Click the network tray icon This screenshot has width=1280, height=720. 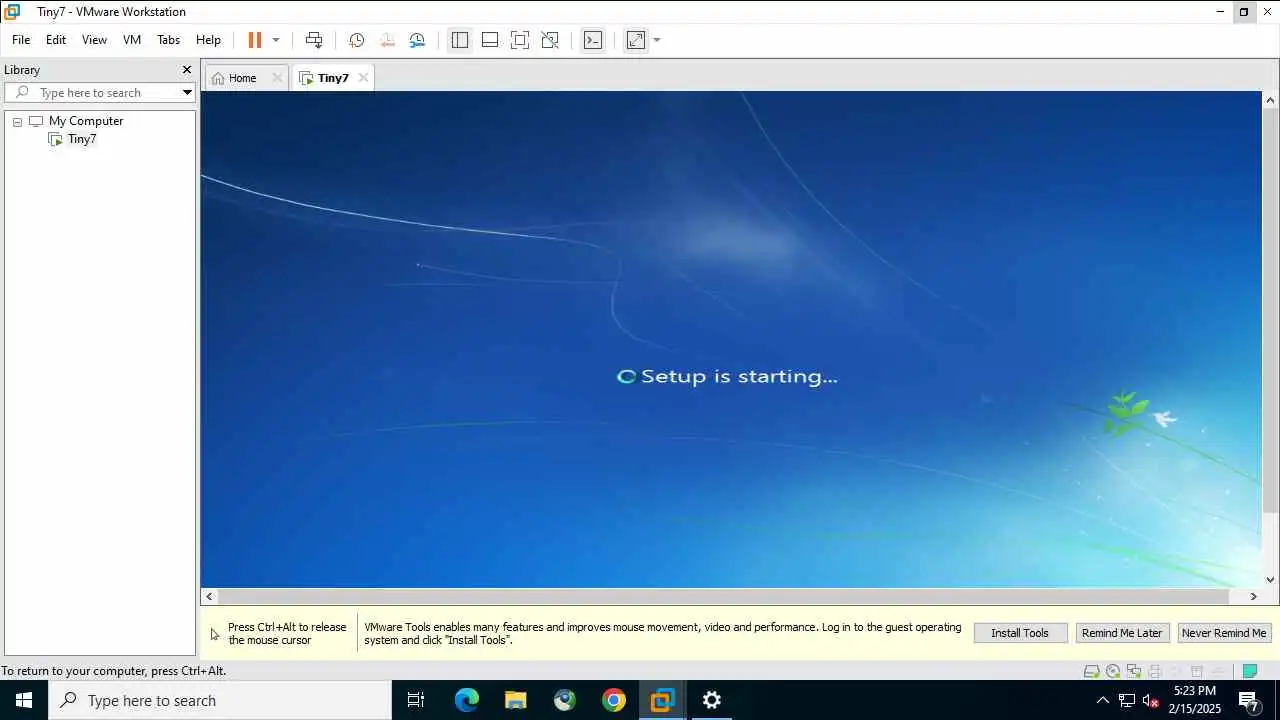(x=1127, y=700)
